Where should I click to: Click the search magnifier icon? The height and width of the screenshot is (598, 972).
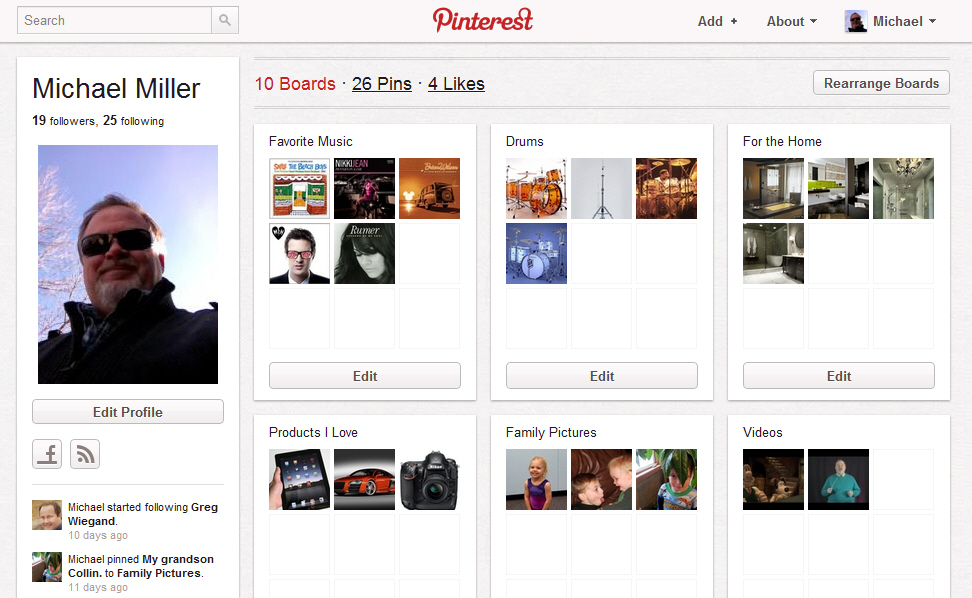(225, 20)
